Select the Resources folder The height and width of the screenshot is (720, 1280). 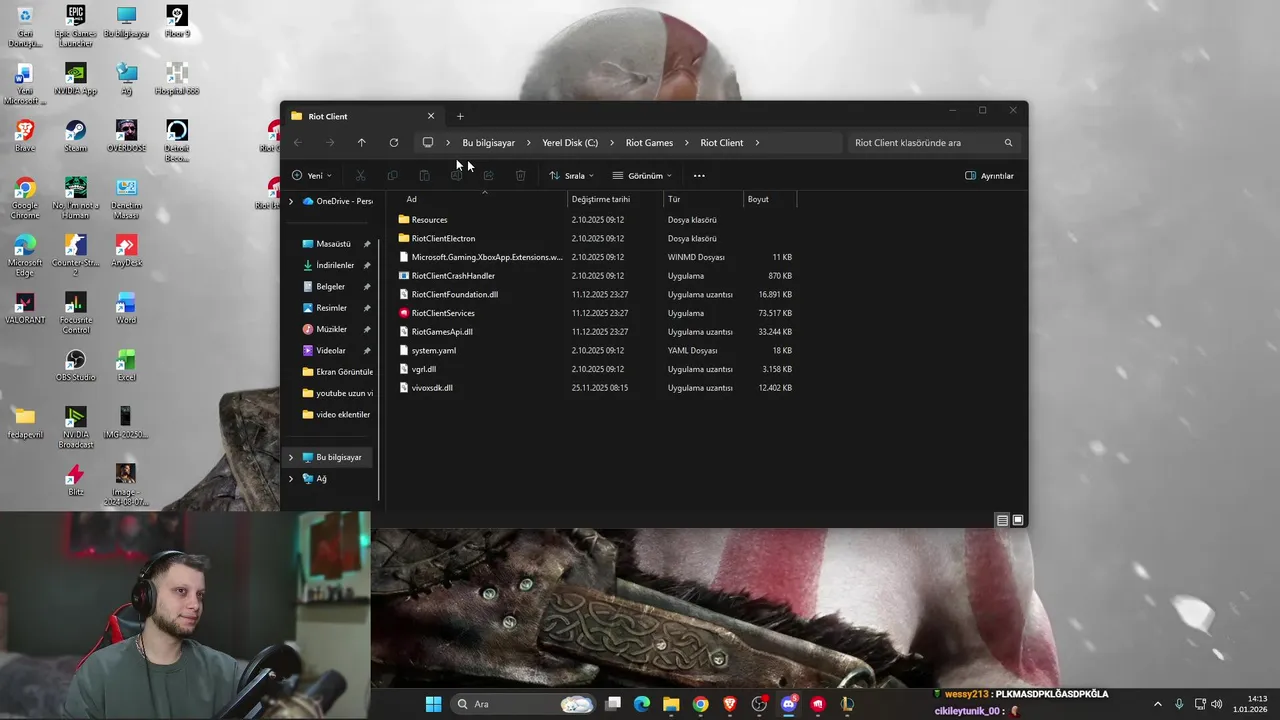429,219
